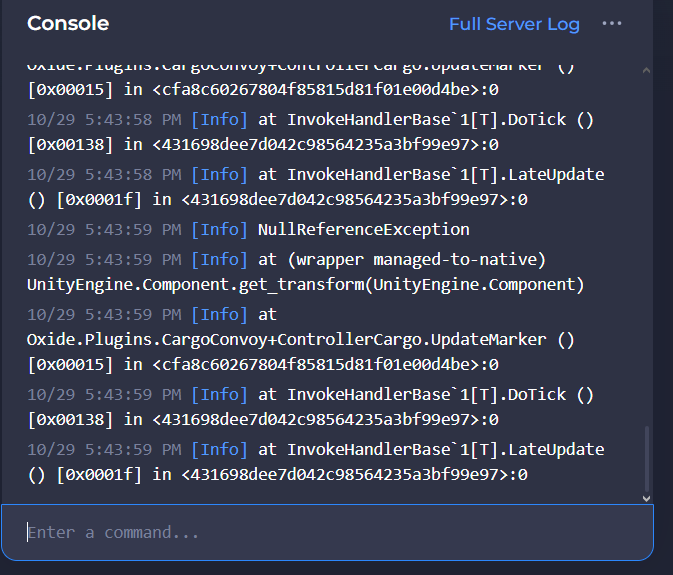
Task: Focus the Enter a command input field
Action: (326, 532)
